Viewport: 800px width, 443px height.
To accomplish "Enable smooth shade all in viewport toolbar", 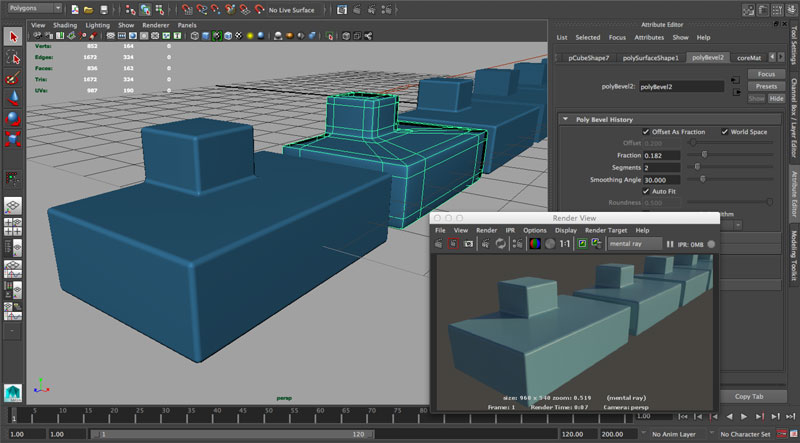I will pyautogui.click(x=206, y=36).
